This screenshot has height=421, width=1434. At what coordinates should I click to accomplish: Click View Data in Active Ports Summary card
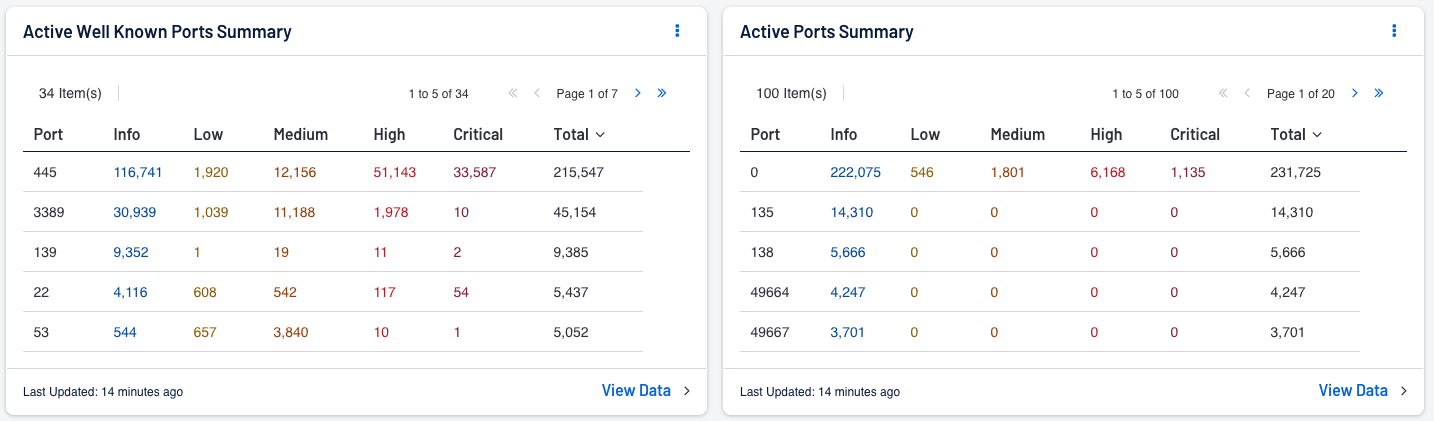point(1353,391)
